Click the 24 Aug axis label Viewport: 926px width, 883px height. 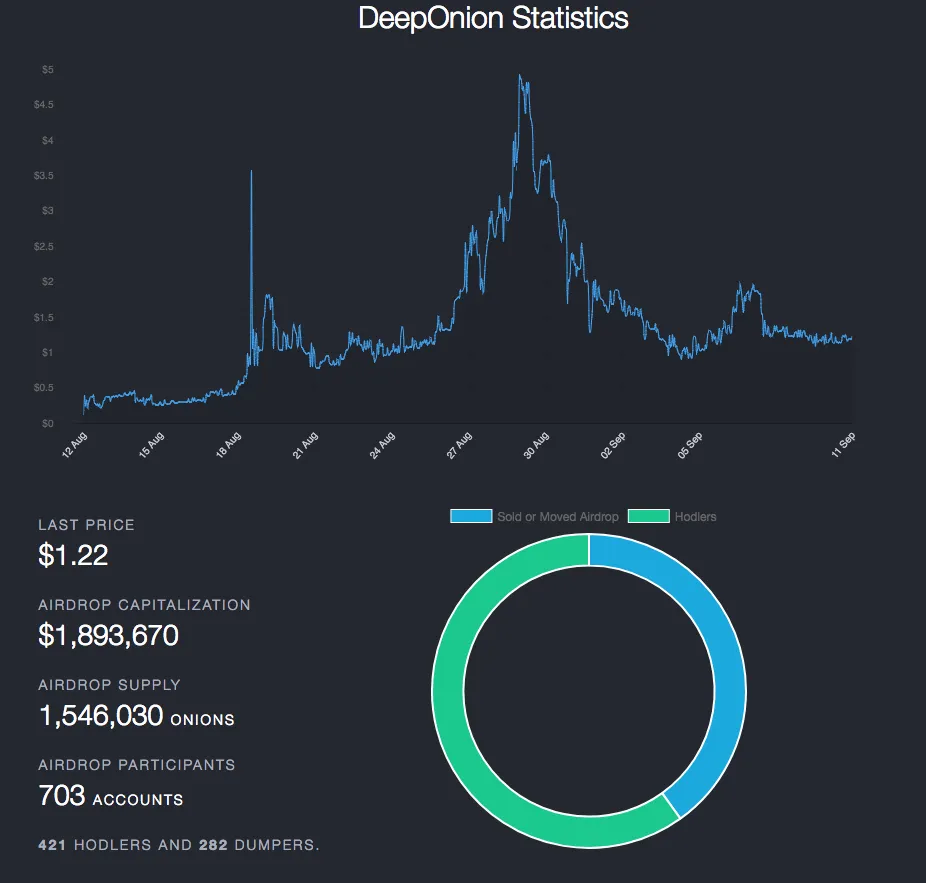(x=382, y=445)
